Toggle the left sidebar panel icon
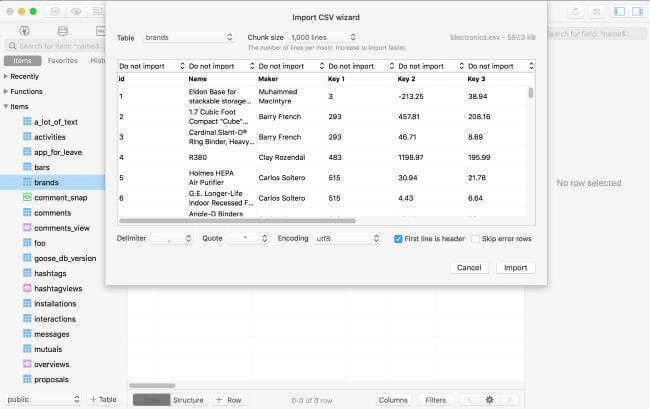This screenshot has height=409, width=650. 619,11
